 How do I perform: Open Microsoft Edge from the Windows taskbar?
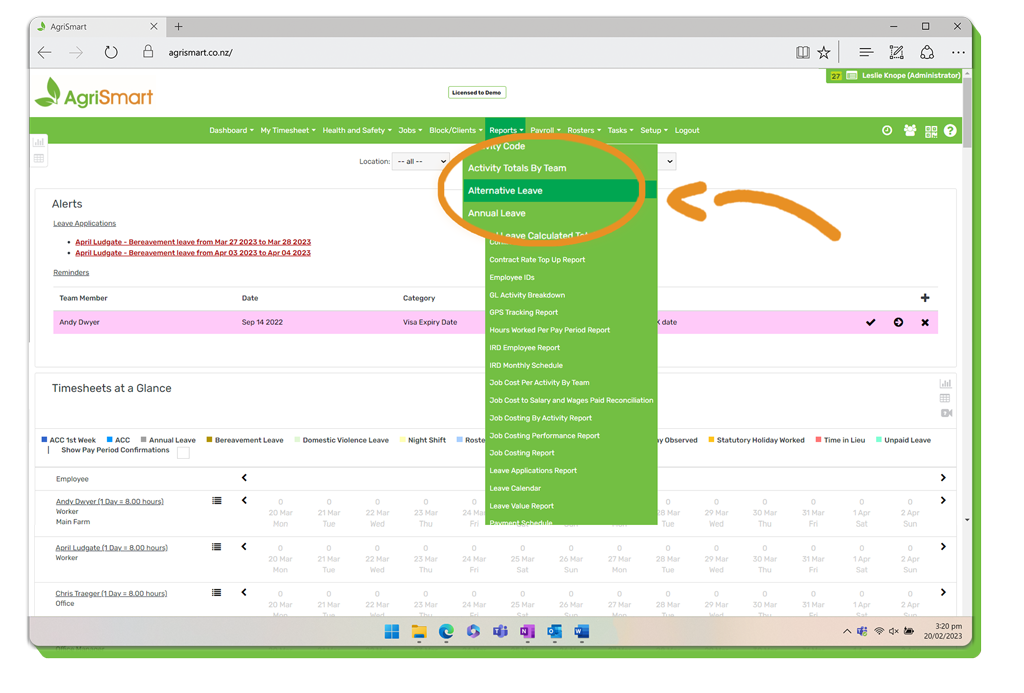446,632
